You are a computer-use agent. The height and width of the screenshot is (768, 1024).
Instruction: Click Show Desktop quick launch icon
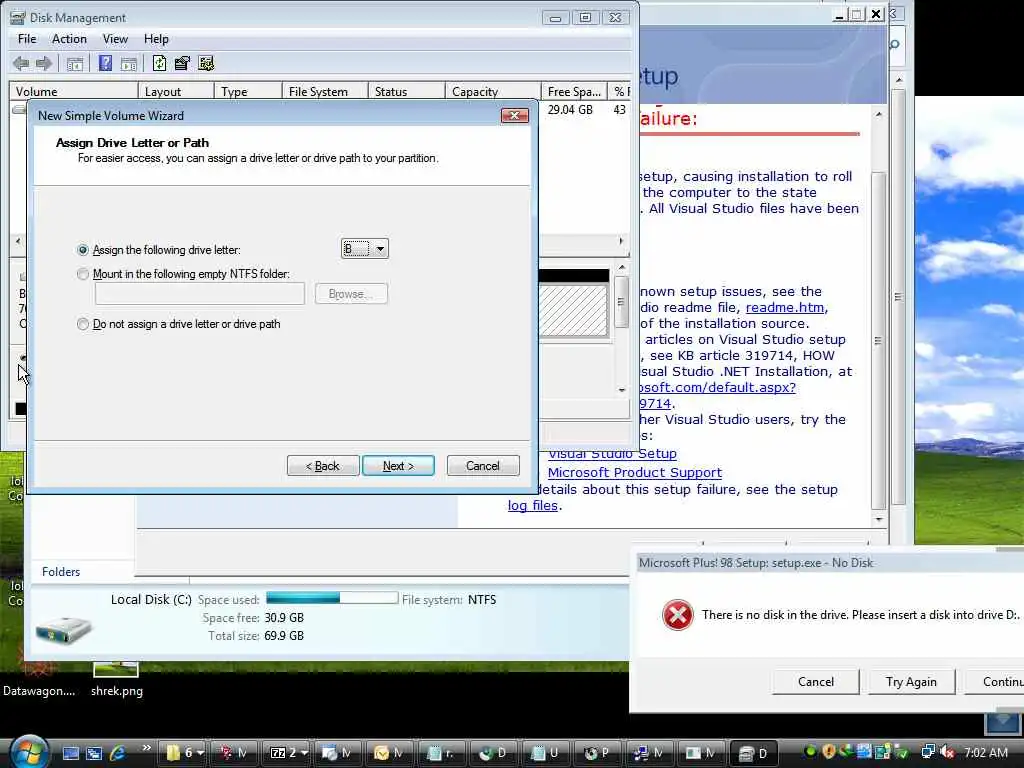coord(71,753)
